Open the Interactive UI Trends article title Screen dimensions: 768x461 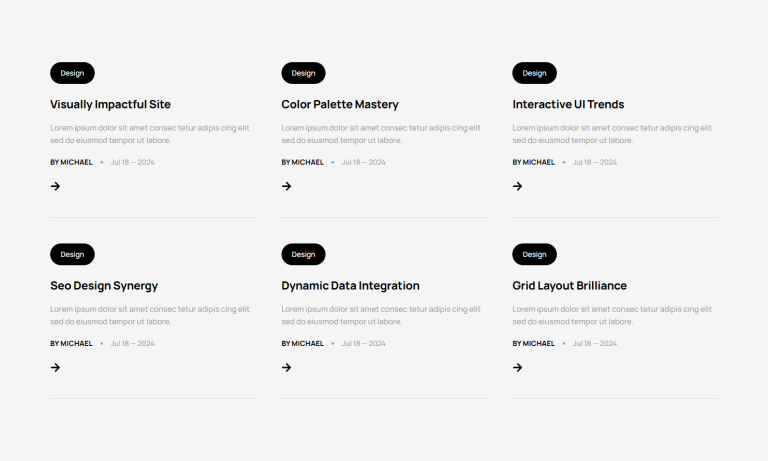click(x=568, y=104)
